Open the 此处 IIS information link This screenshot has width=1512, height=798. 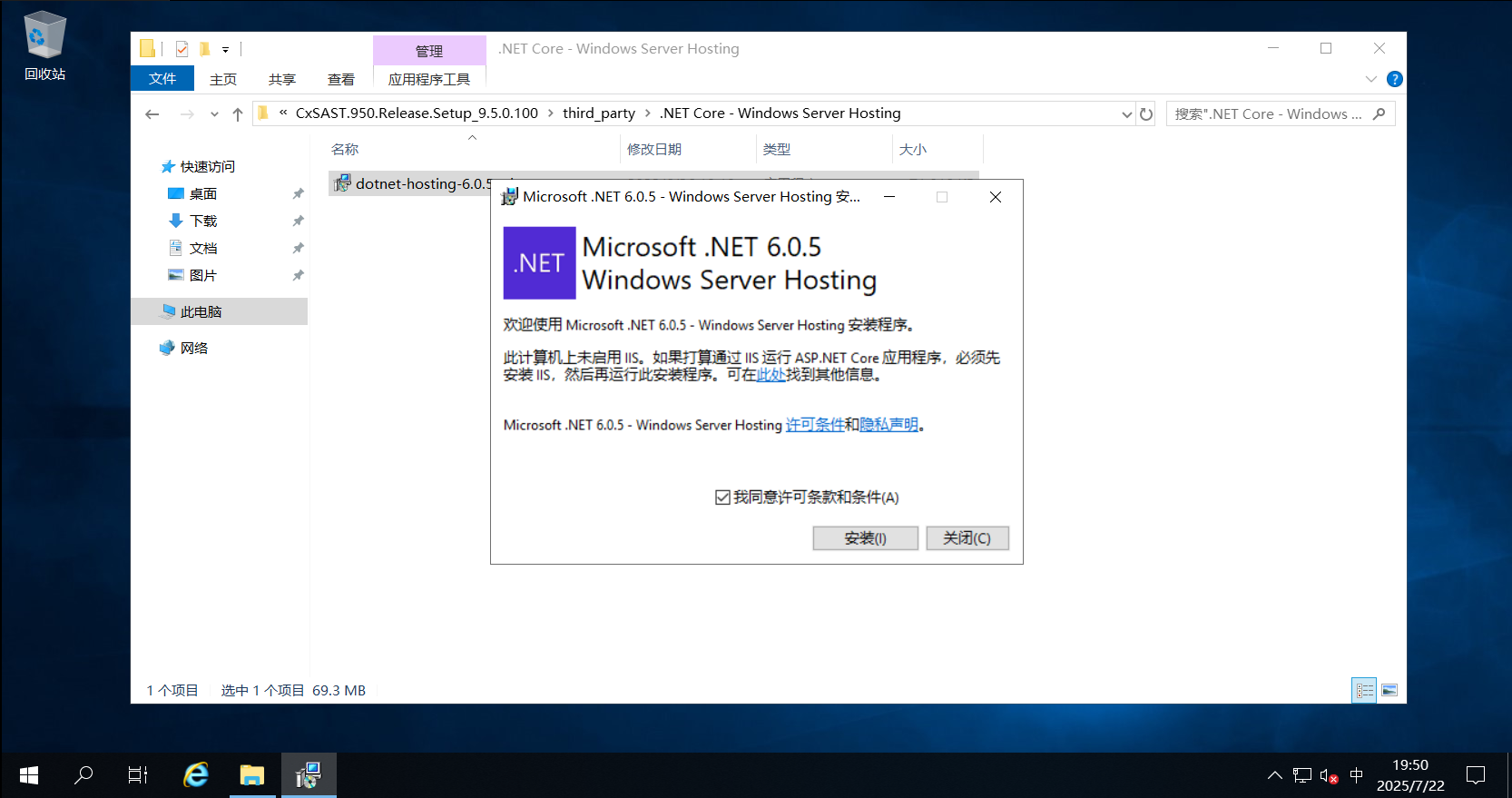[771, 374]
